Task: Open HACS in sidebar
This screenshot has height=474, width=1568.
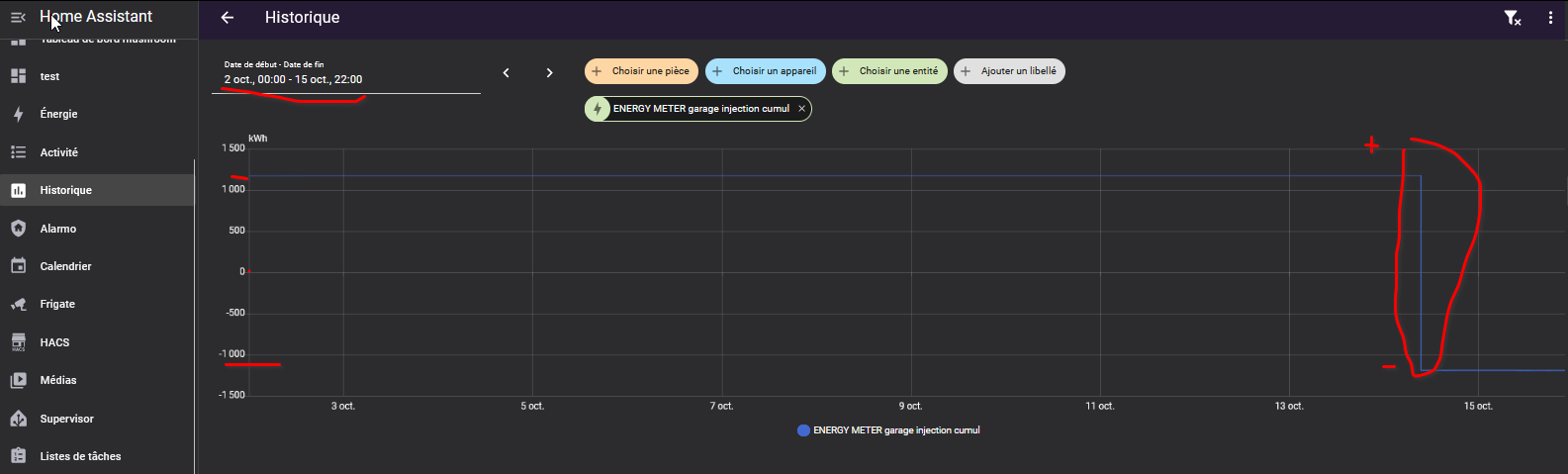Action: (x=54, y=342)
